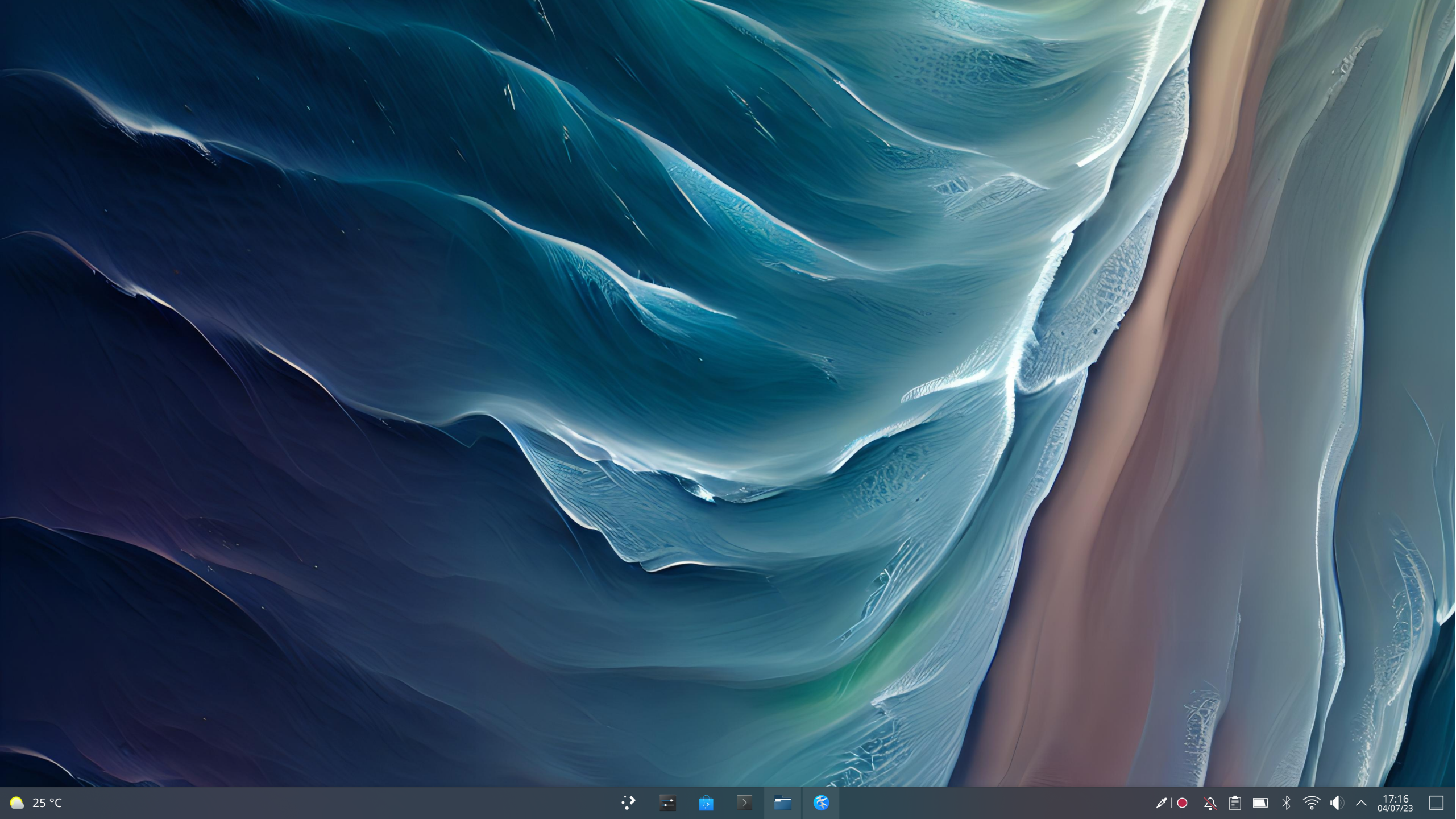Image resolution: width=1456 pixels, height=819 pixels.
Task: Open the clipboard tray applet
Action: (x=1235, y=803)
